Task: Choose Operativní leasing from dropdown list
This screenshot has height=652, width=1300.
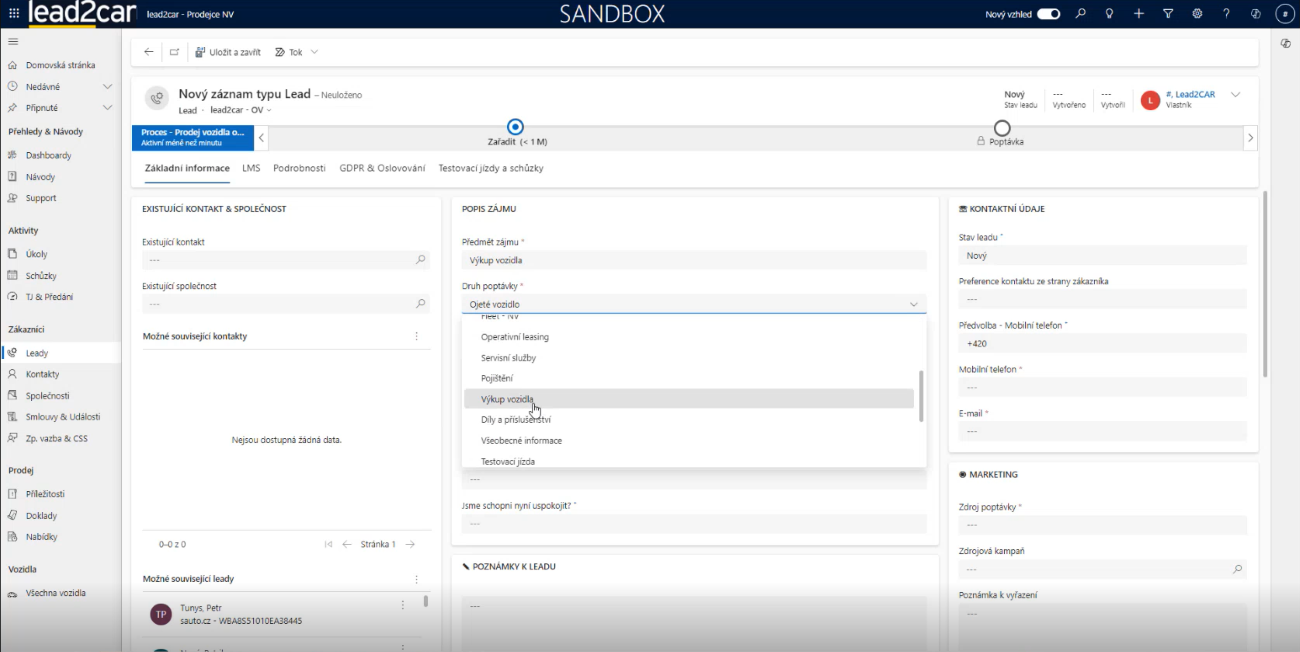Action: pyautogui.click(x=514, y=337)
